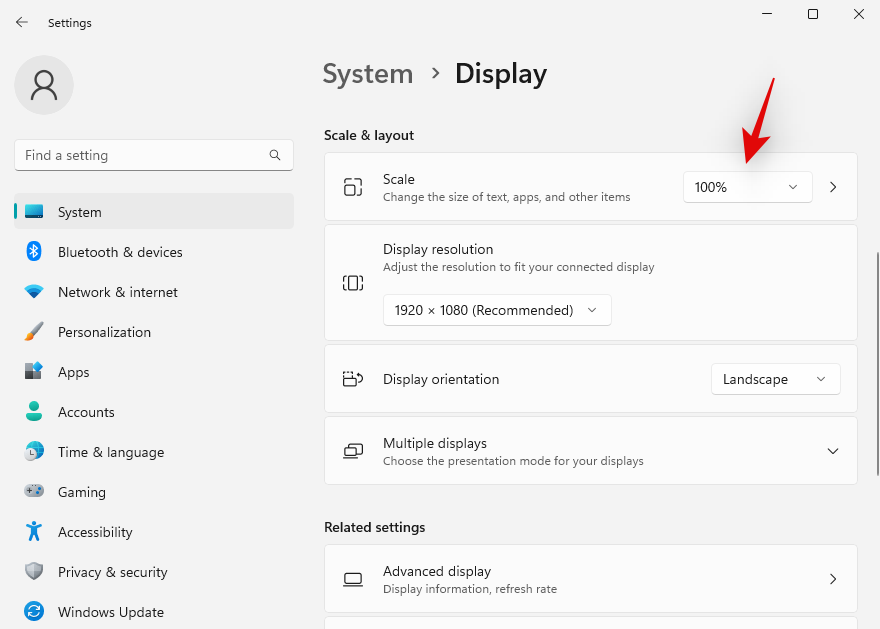Select Accounts in the sidebar
880x629 pixels.
point(86,412)
